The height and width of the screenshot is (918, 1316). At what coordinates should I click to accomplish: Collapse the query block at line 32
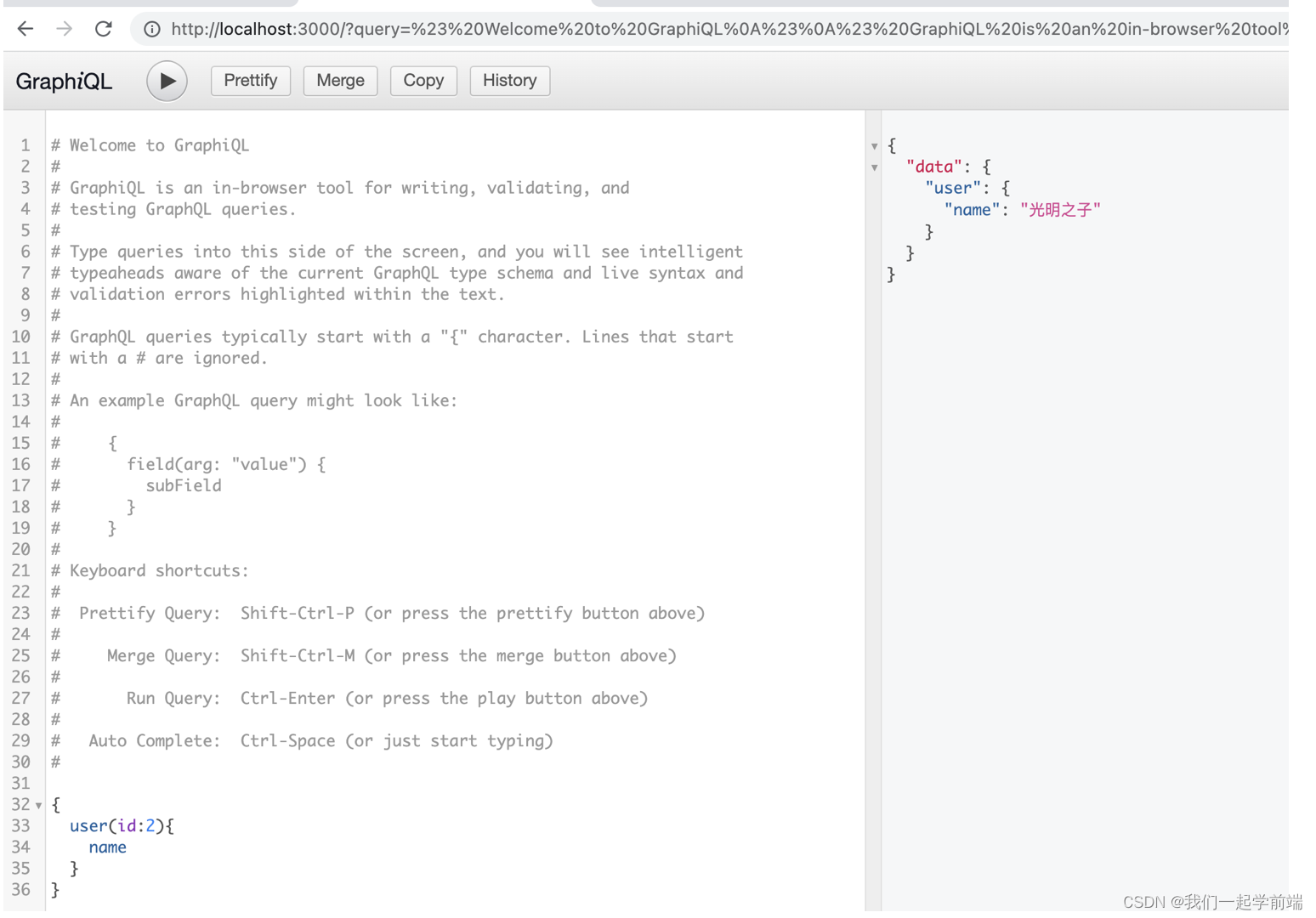point(38,805)
